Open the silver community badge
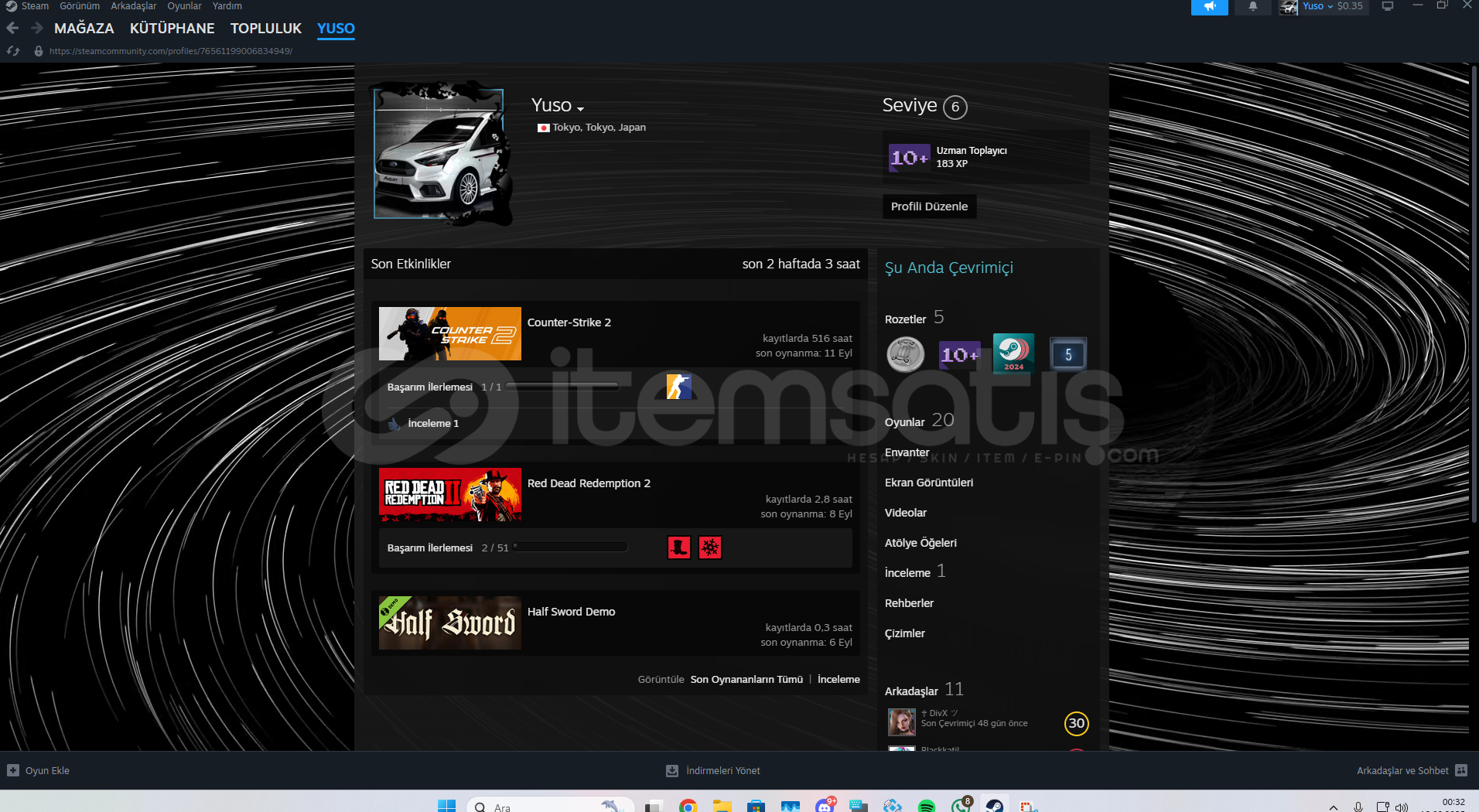This screenshot has width=1479, height=812. tap(905, 355)
